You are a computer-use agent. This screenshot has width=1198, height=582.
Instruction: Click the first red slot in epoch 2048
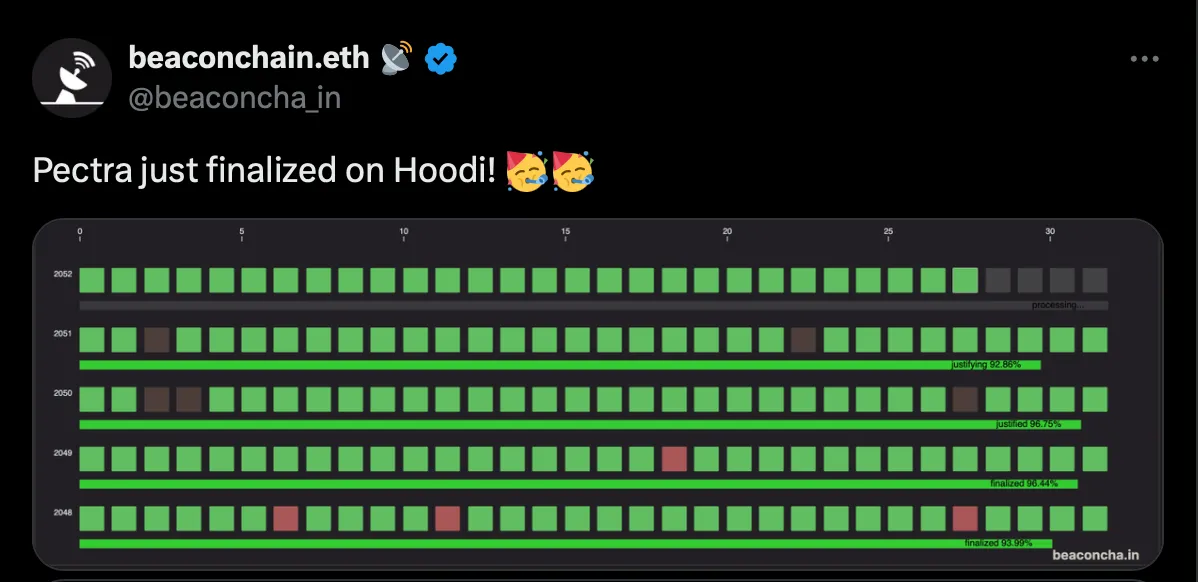pyautogui.click(x=286, y=519)
